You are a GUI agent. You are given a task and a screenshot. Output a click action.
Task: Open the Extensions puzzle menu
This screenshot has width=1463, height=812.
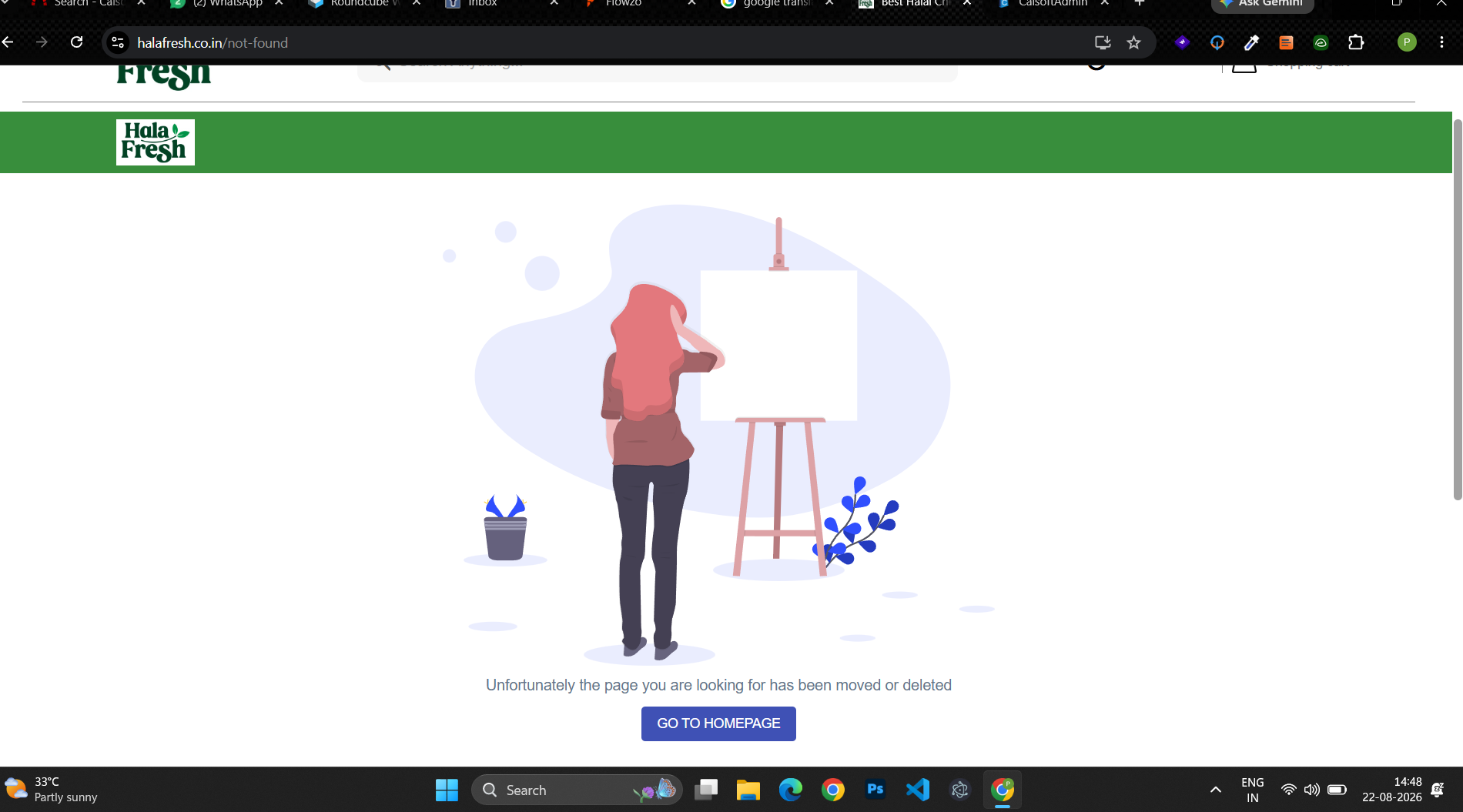(x=1356, y=42)
